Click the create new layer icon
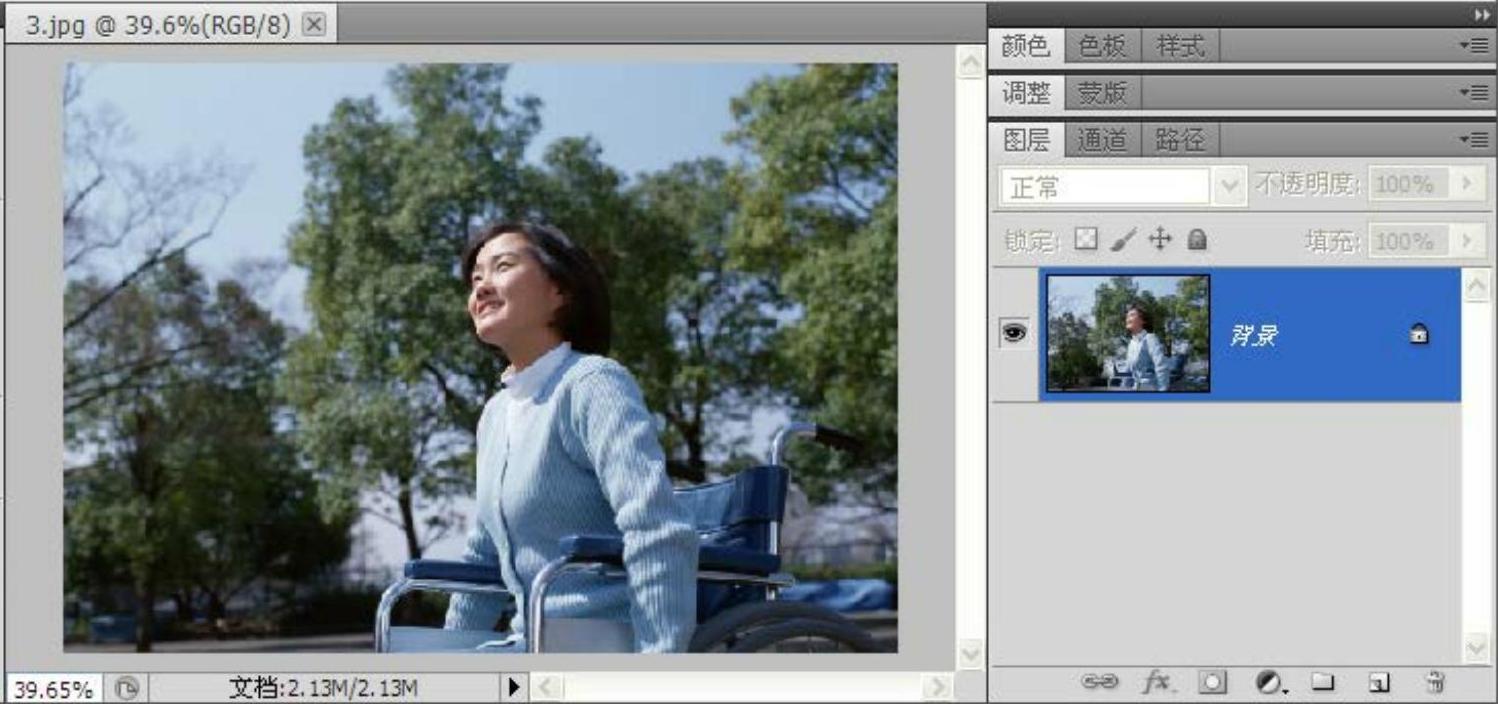The height and width of the screenshot is (704, 1498). tap(1379, 682)
